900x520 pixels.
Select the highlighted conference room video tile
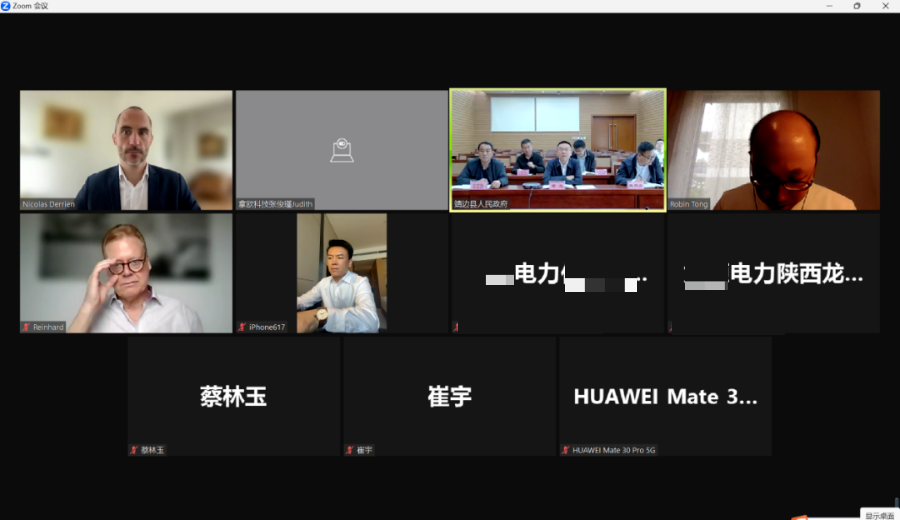point(558,150)
